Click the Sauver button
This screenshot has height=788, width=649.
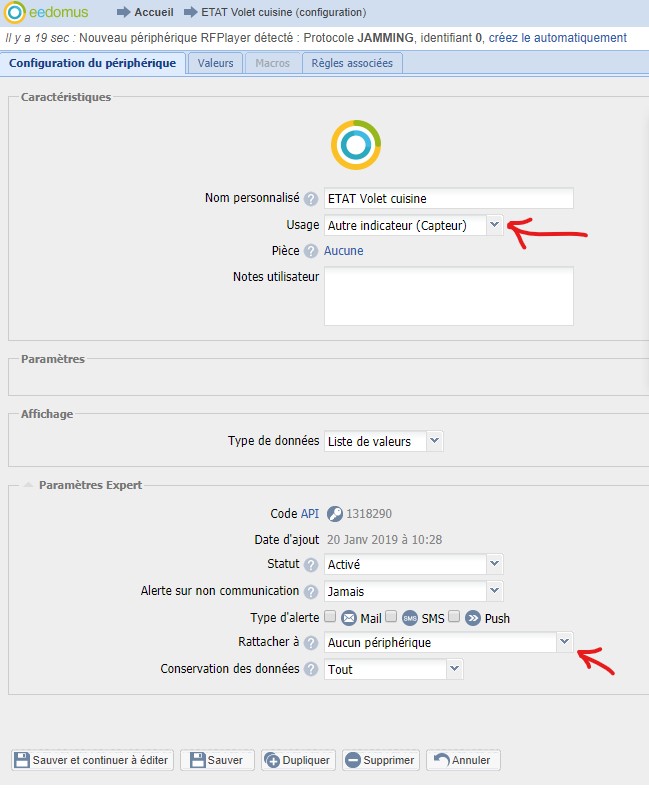point(218,760)
